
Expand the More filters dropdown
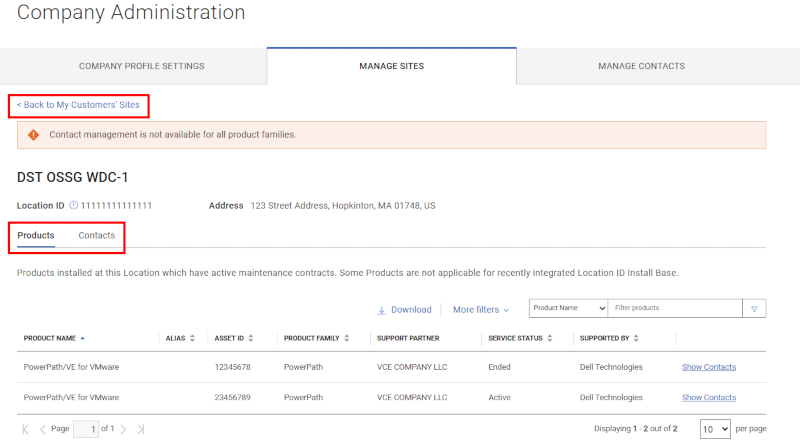click(481, 310)
